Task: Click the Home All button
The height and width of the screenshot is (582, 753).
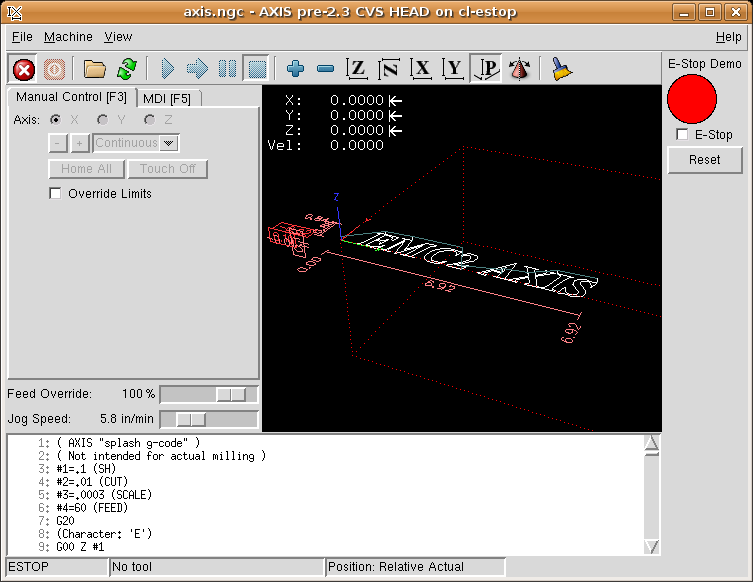Action: 86,169
